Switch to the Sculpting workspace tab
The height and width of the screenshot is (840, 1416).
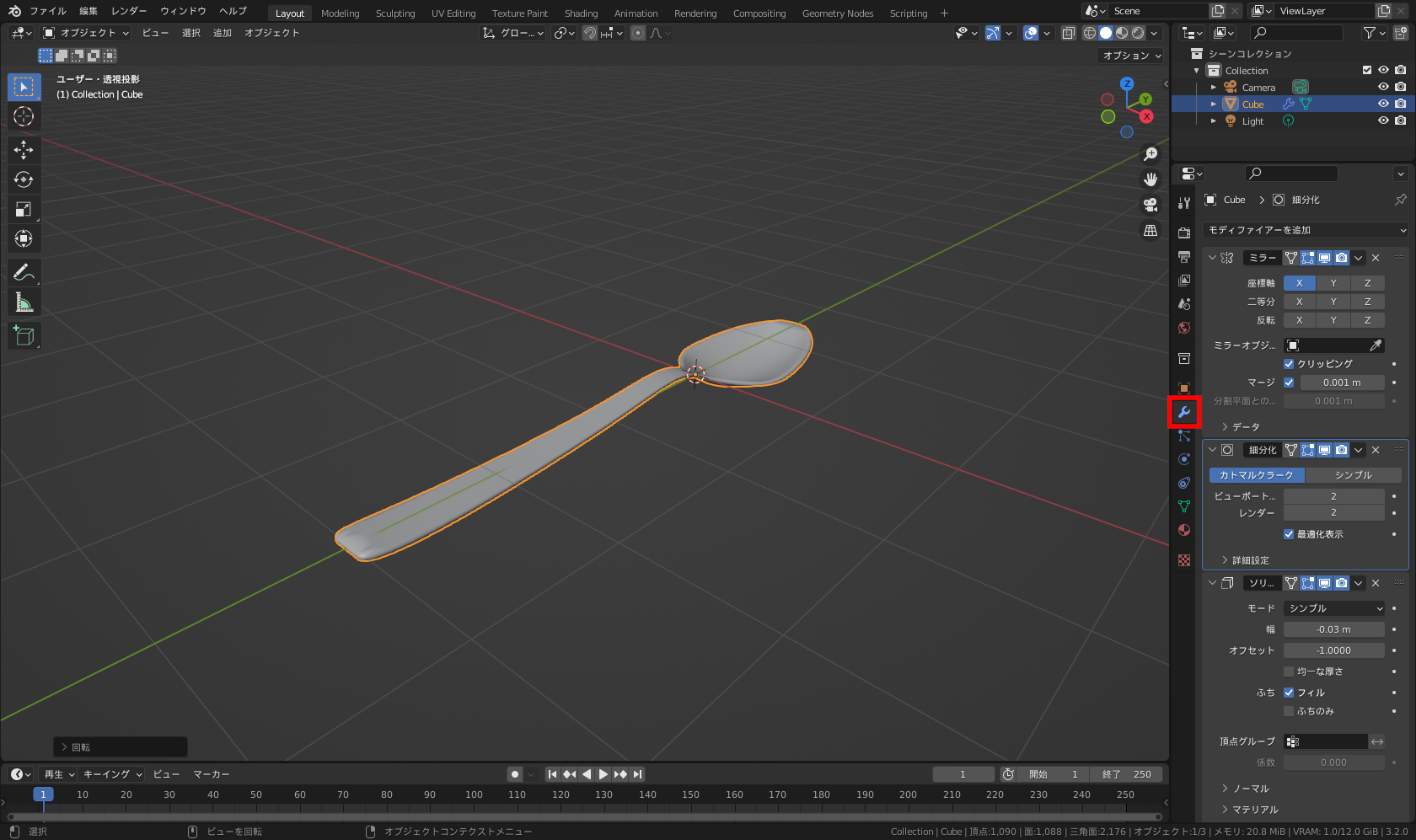[395, 13]
